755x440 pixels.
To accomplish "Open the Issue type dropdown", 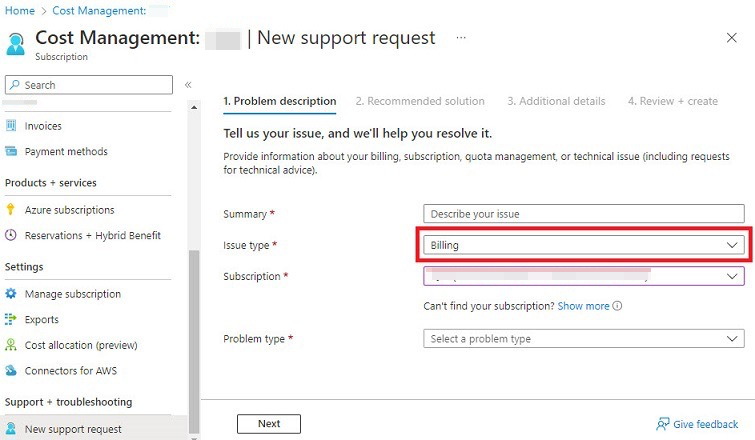I will (x=584, y=245).
